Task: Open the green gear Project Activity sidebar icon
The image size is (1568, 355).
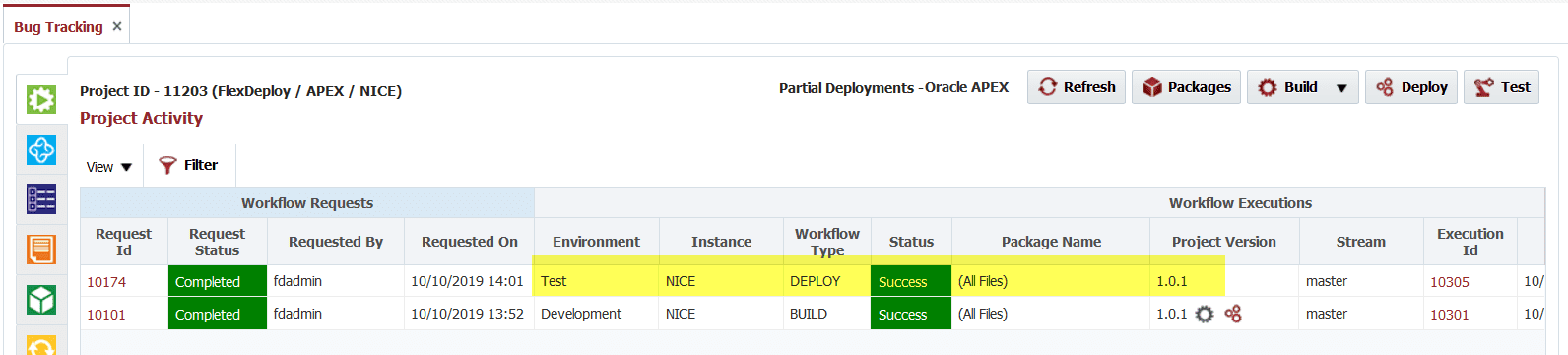Action: [x=41, y=100]
